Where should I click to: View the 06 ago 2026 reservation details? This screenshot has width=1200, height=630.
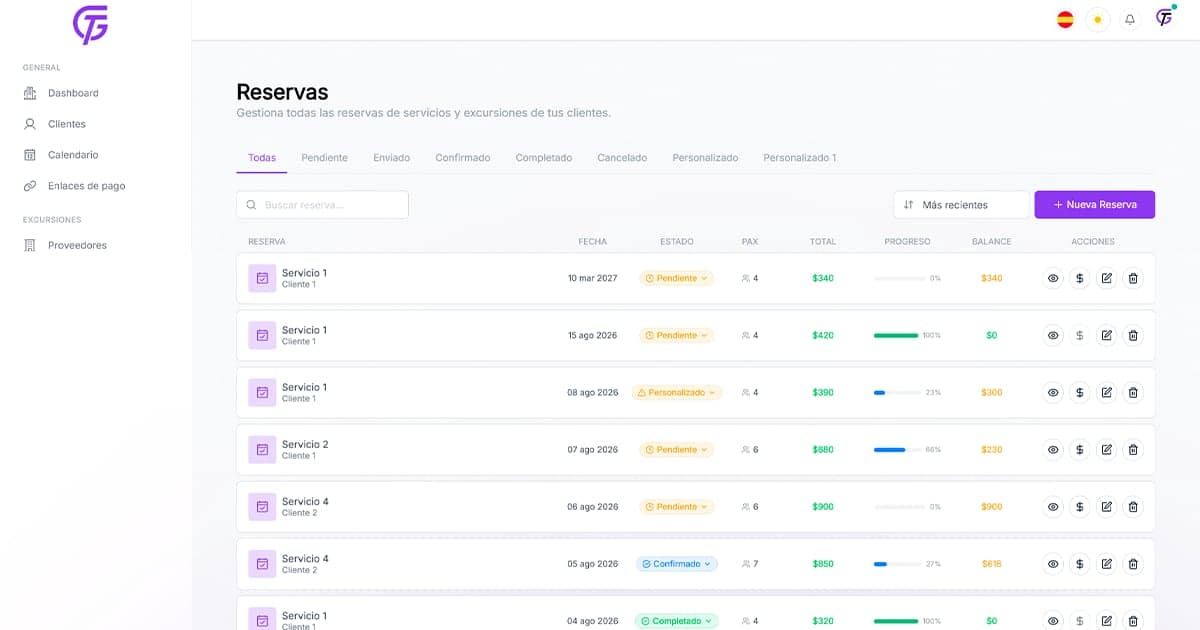[1053, 506]
